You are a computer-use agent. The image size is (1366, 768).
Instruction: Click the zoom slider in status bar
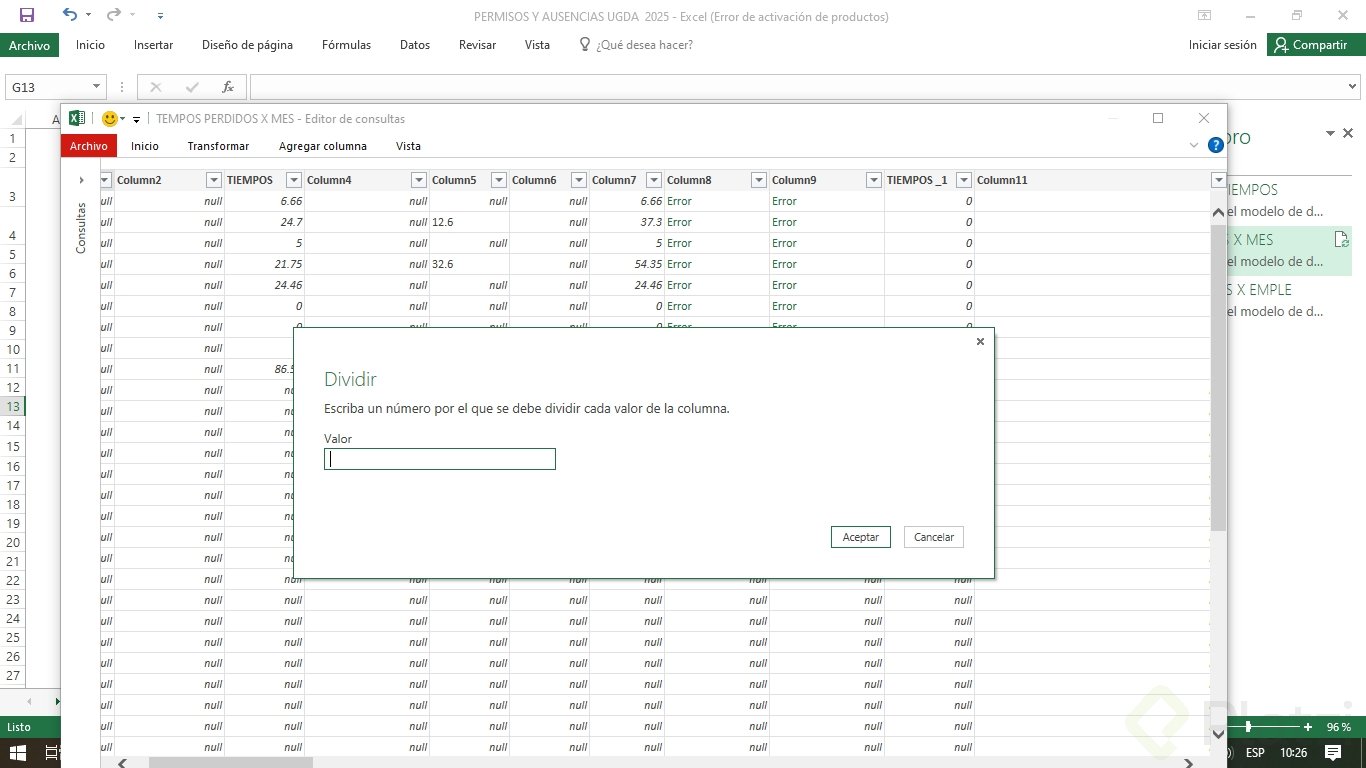tap(1248, 727)
